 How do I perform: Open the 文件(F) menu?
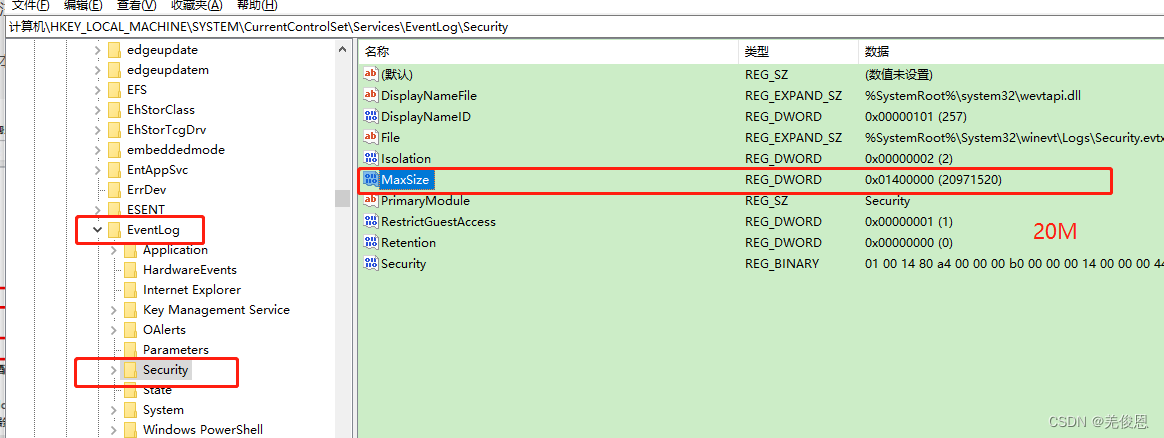click(30, 5)
